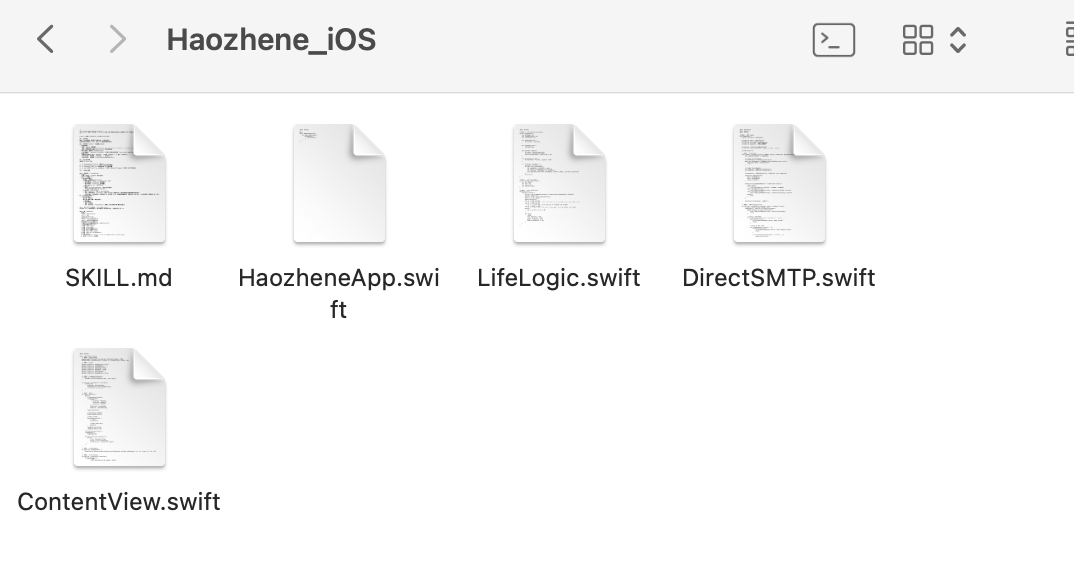1074x564 pixels.
Task: Select the HaozheneApp.swift file icon
Action: 339,183
